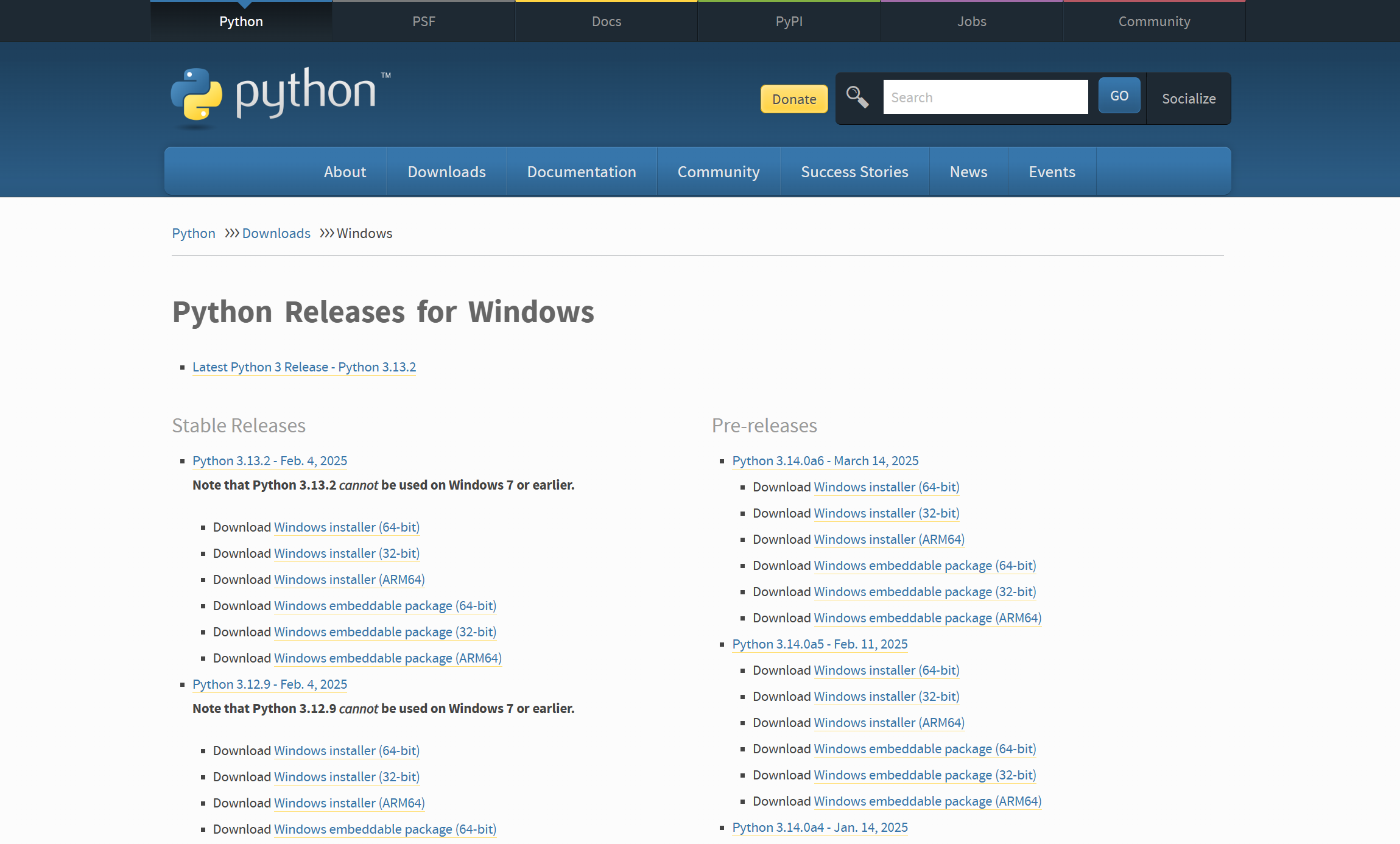The image size is (1400, 844).
Task: Switch to the Docs top tab
Action: click(606, 21)
